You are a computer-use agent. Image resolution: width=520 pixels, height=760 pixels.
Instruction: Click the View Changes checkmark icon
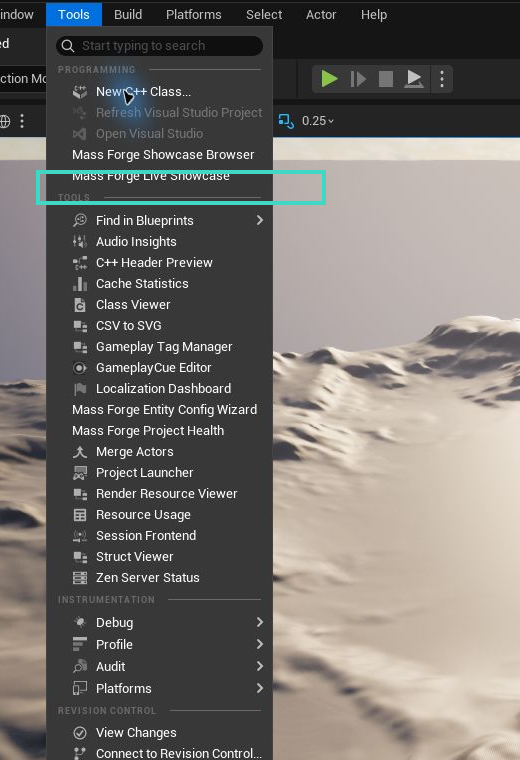coord(79,733)
